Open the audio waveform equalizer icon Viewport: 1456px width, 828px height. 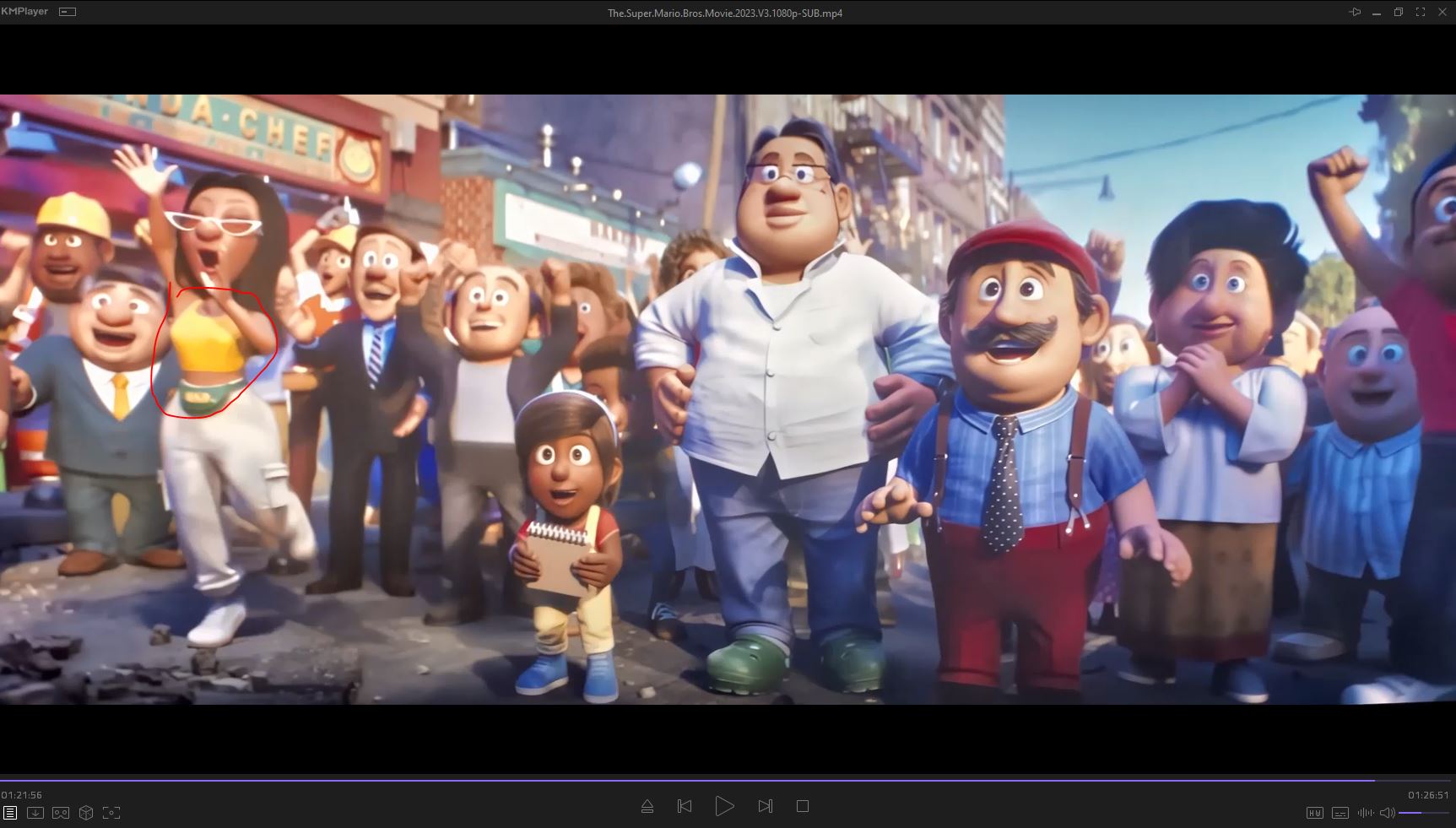(x=1365, y=813)
